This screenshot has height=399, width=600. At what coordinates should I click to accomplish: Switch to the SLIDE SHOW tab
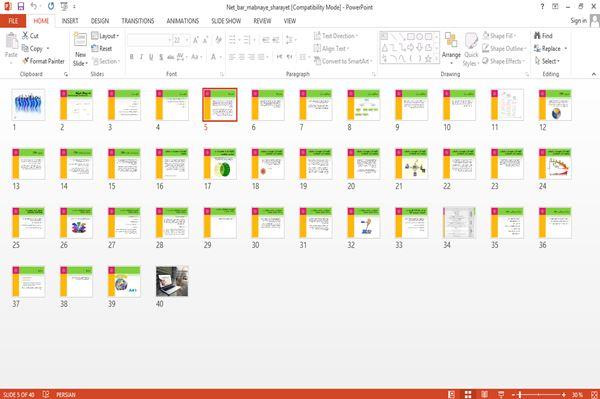point(226,21)
